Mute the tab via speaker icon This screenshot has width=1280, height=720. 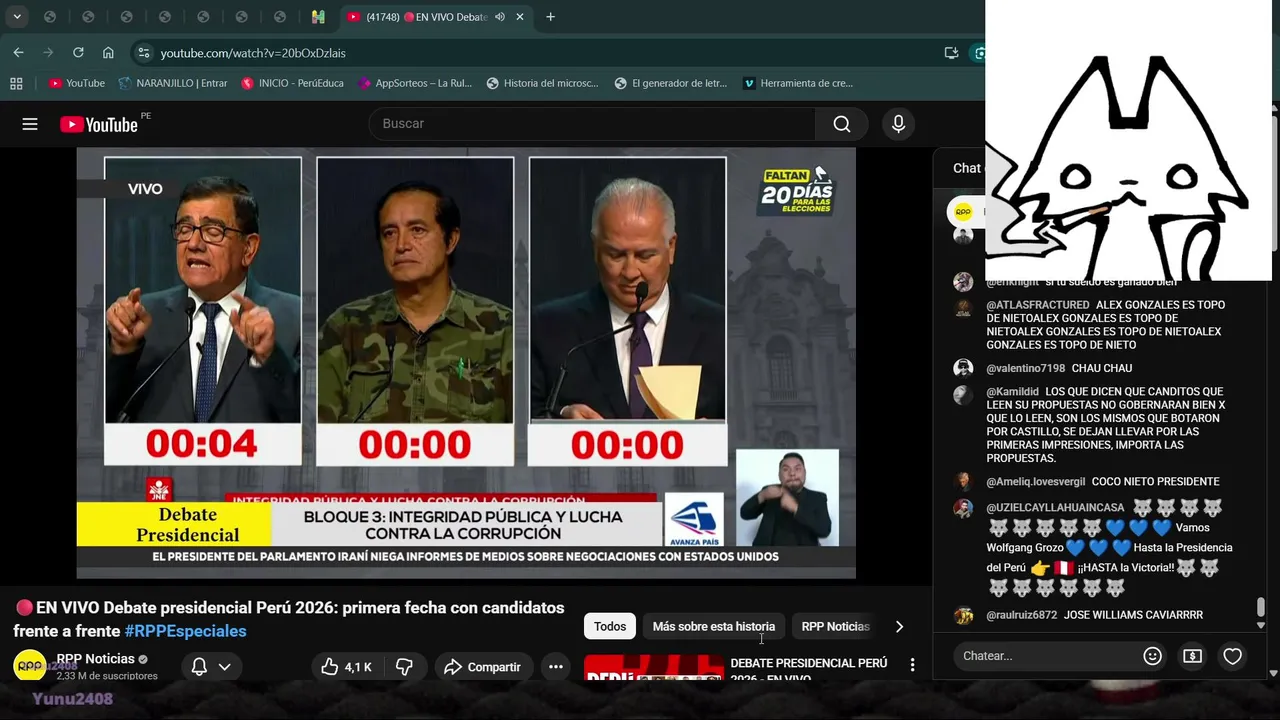click(x=500, y=17)
